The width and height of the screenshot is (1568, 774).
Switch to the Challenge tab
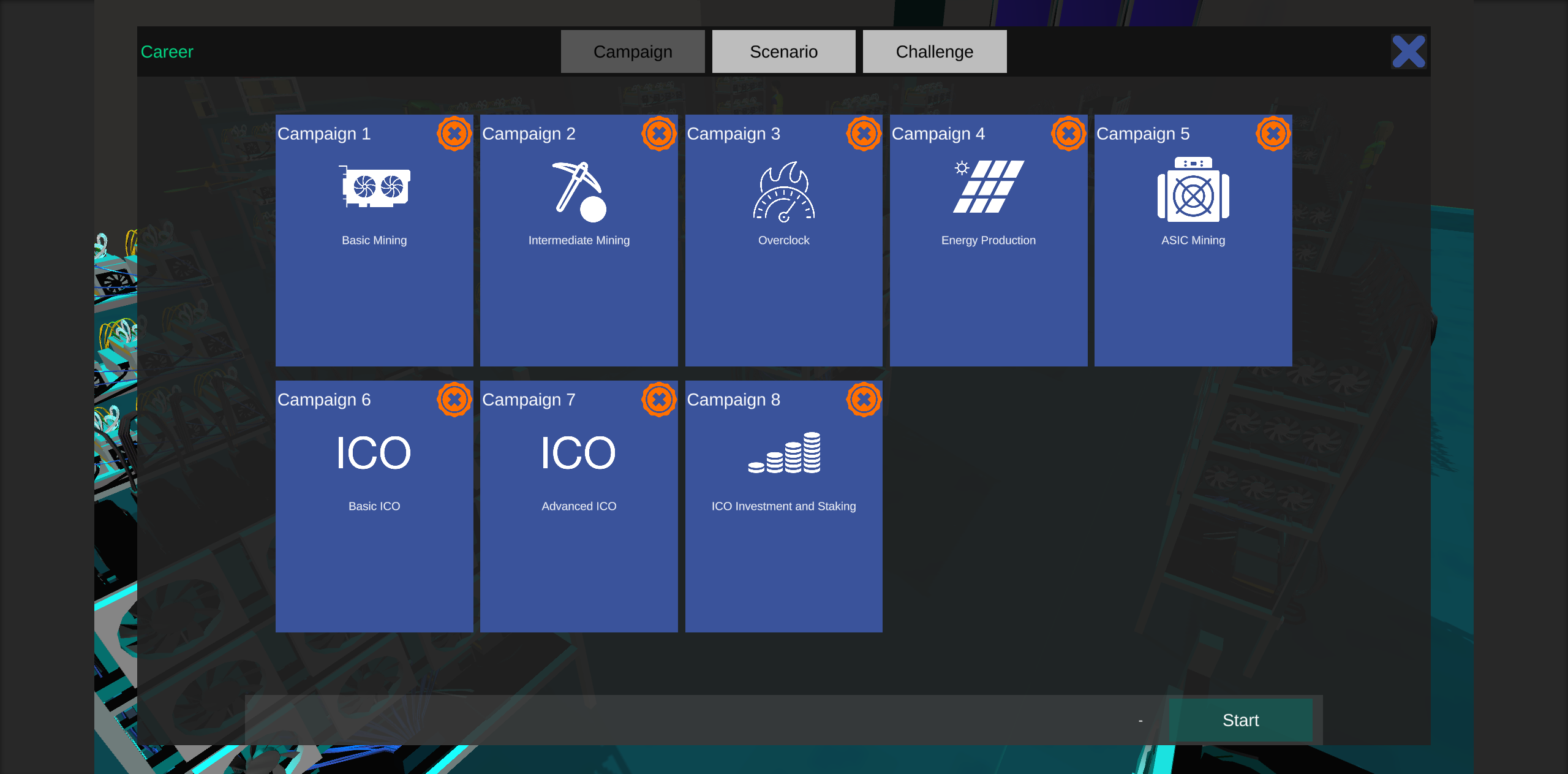[x=935, y=51]
